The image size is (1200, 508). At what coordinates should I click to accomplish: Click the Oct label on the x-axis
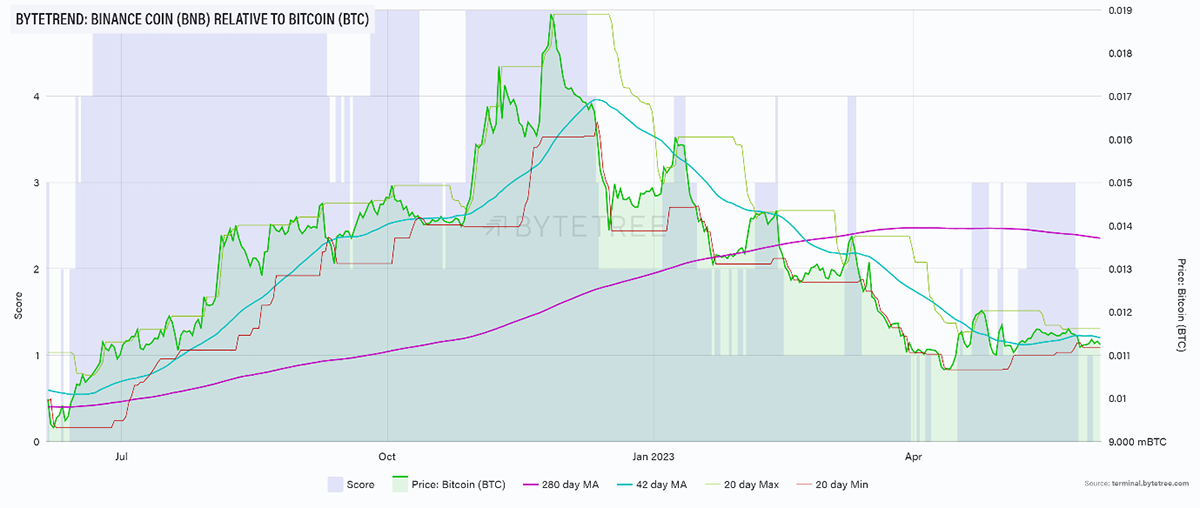(x=388, y=458)
